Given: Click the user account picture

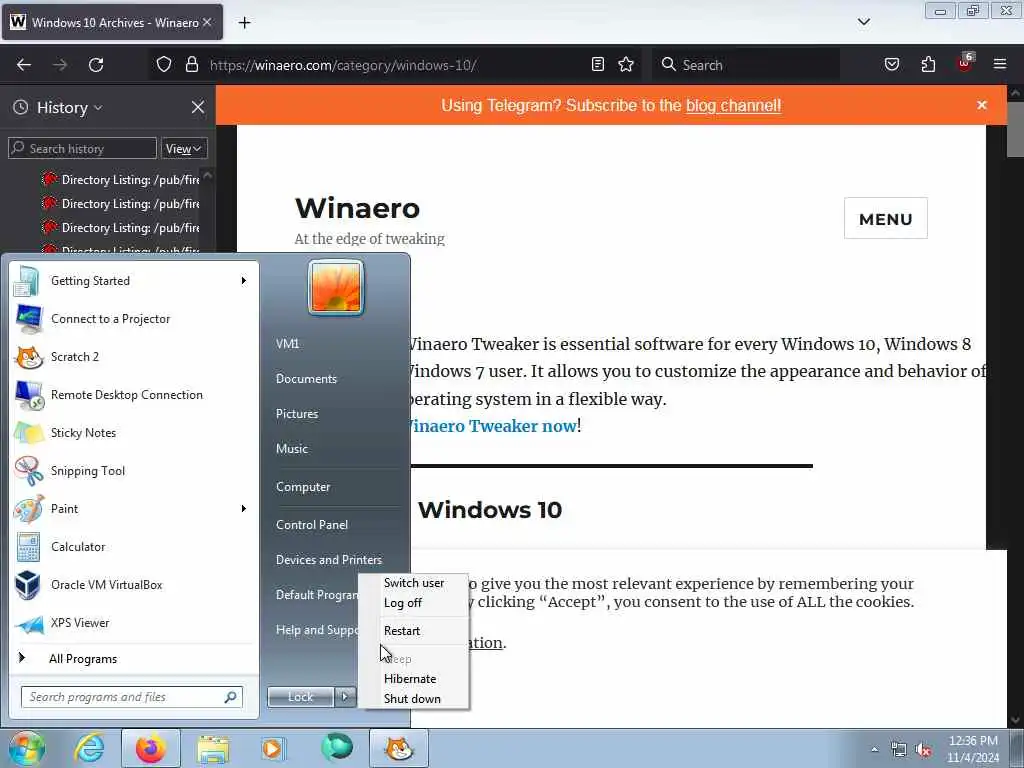Looking at the screenshot, I should click(x=336, y=287).
